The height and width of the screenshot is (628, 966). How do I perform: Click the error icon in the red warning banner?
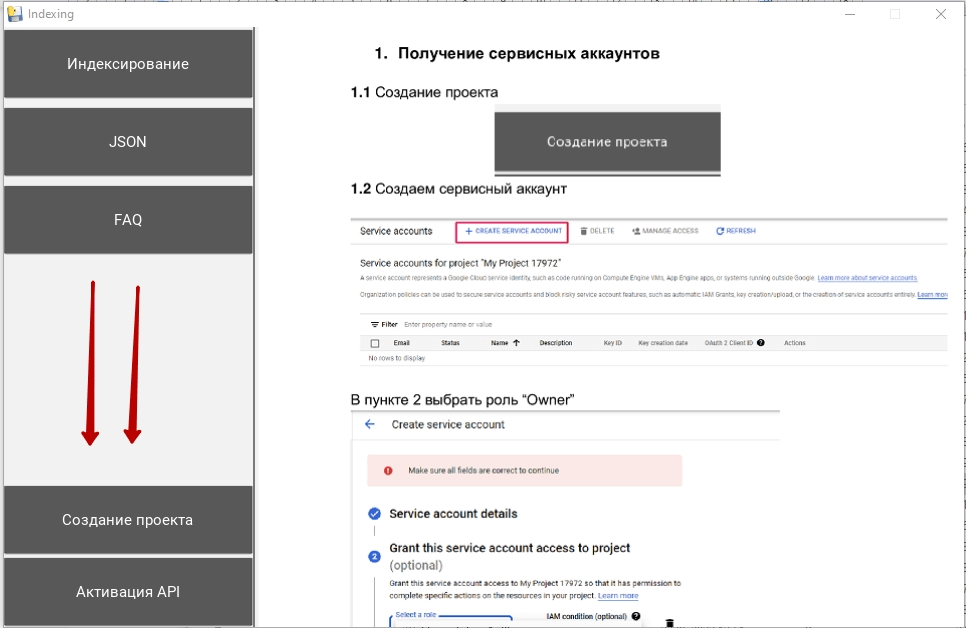click(388, 470)
